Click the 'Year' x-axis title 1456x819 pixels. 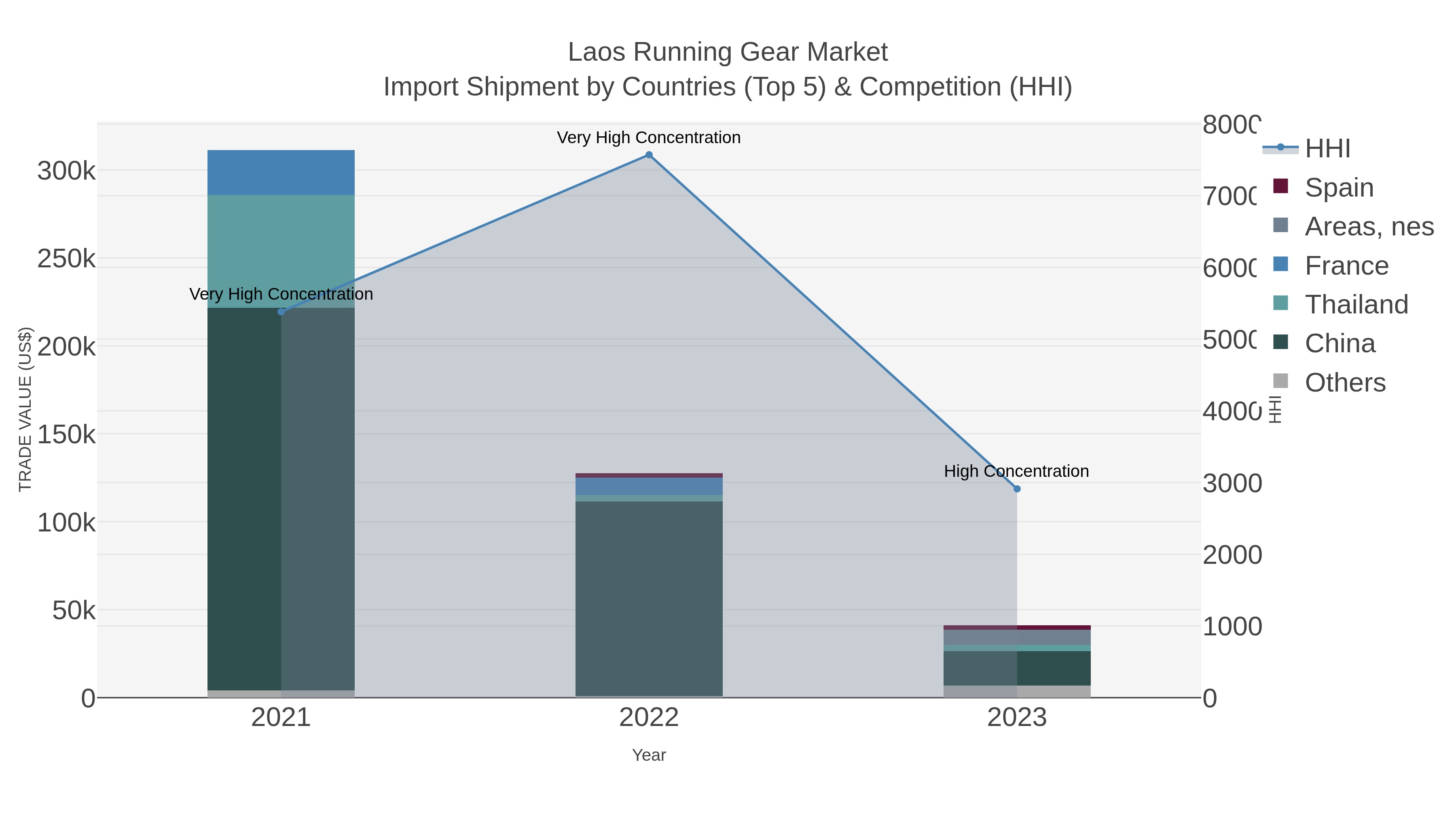pyautogui.click(x=649, y=755)
